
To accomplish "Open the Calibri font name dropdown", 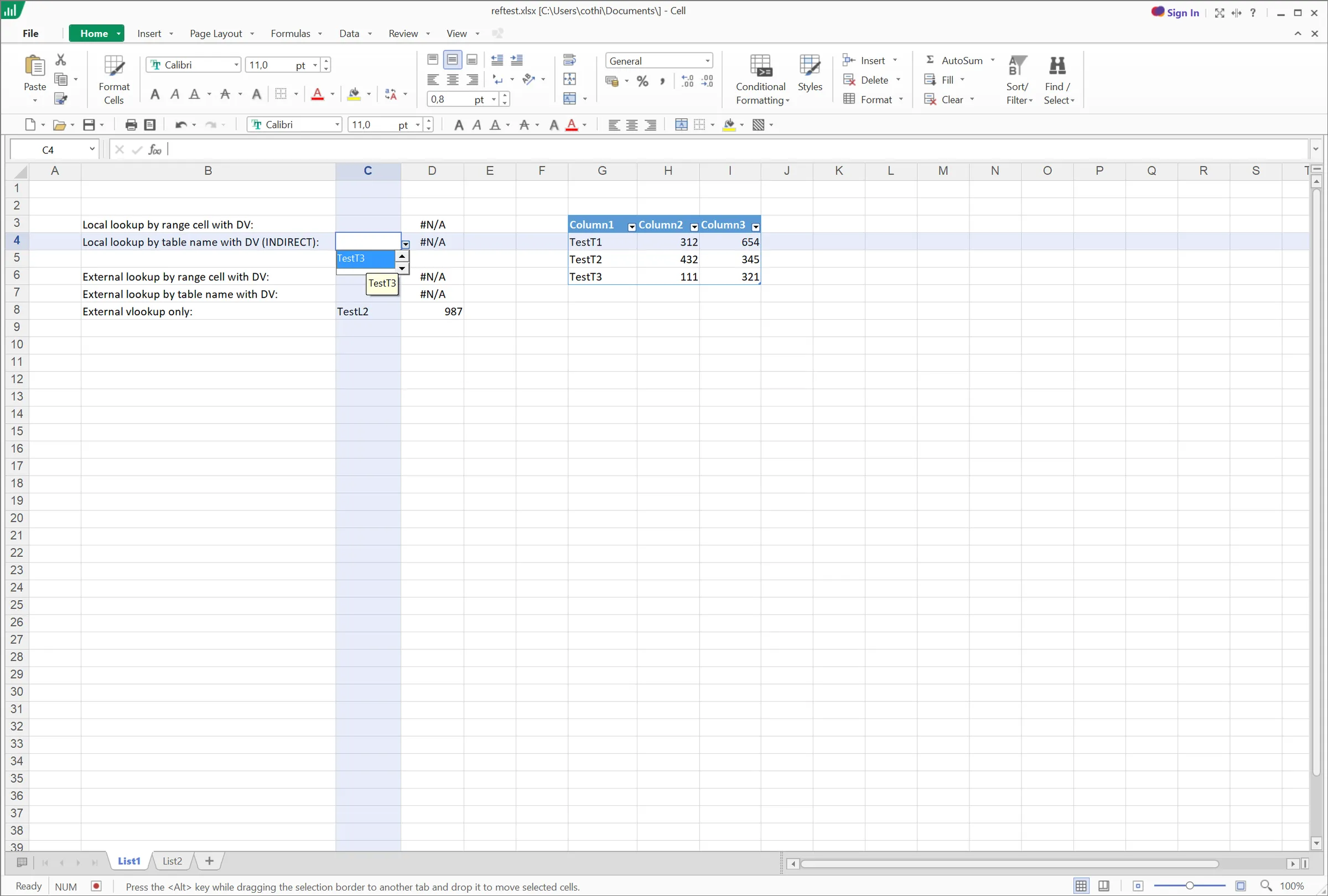I will click(x=235, y=65).
